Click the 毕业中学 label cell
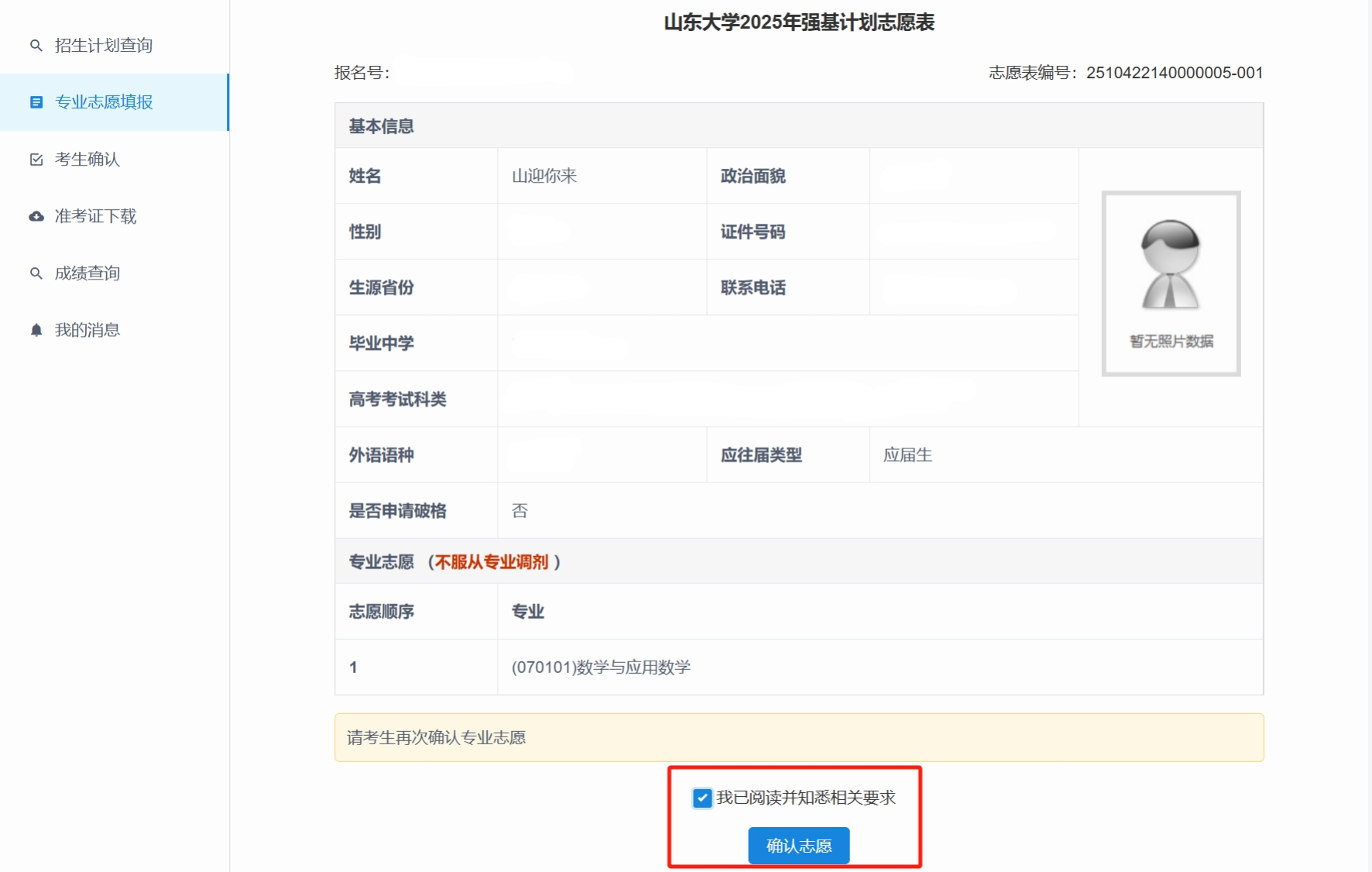The image size is (1372, 872). tap(417, 343)
